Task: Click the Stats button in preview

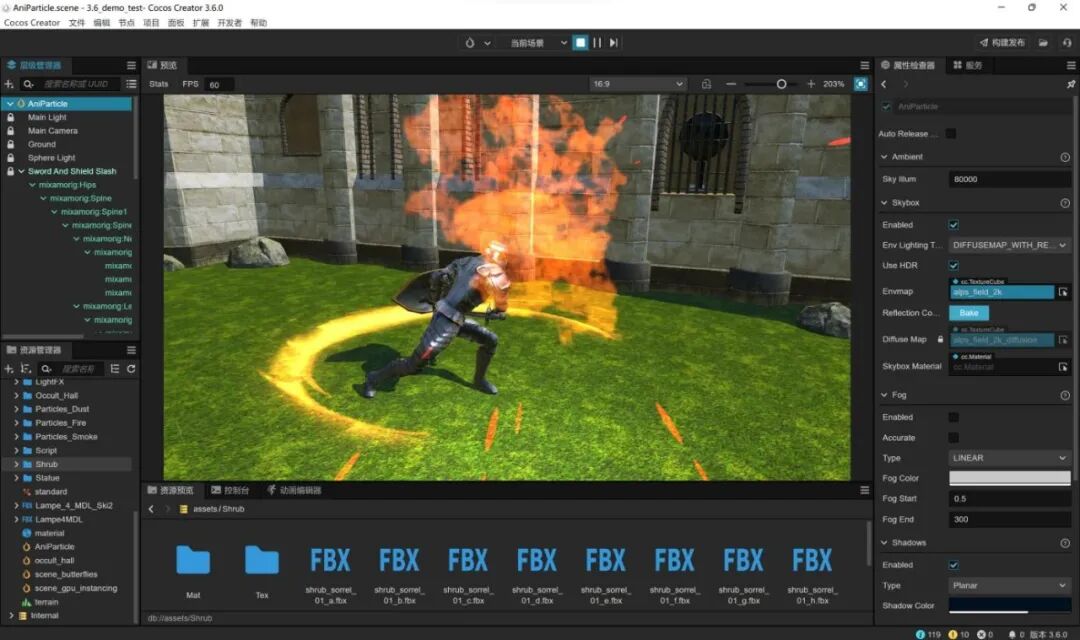Action: (158, 84)
